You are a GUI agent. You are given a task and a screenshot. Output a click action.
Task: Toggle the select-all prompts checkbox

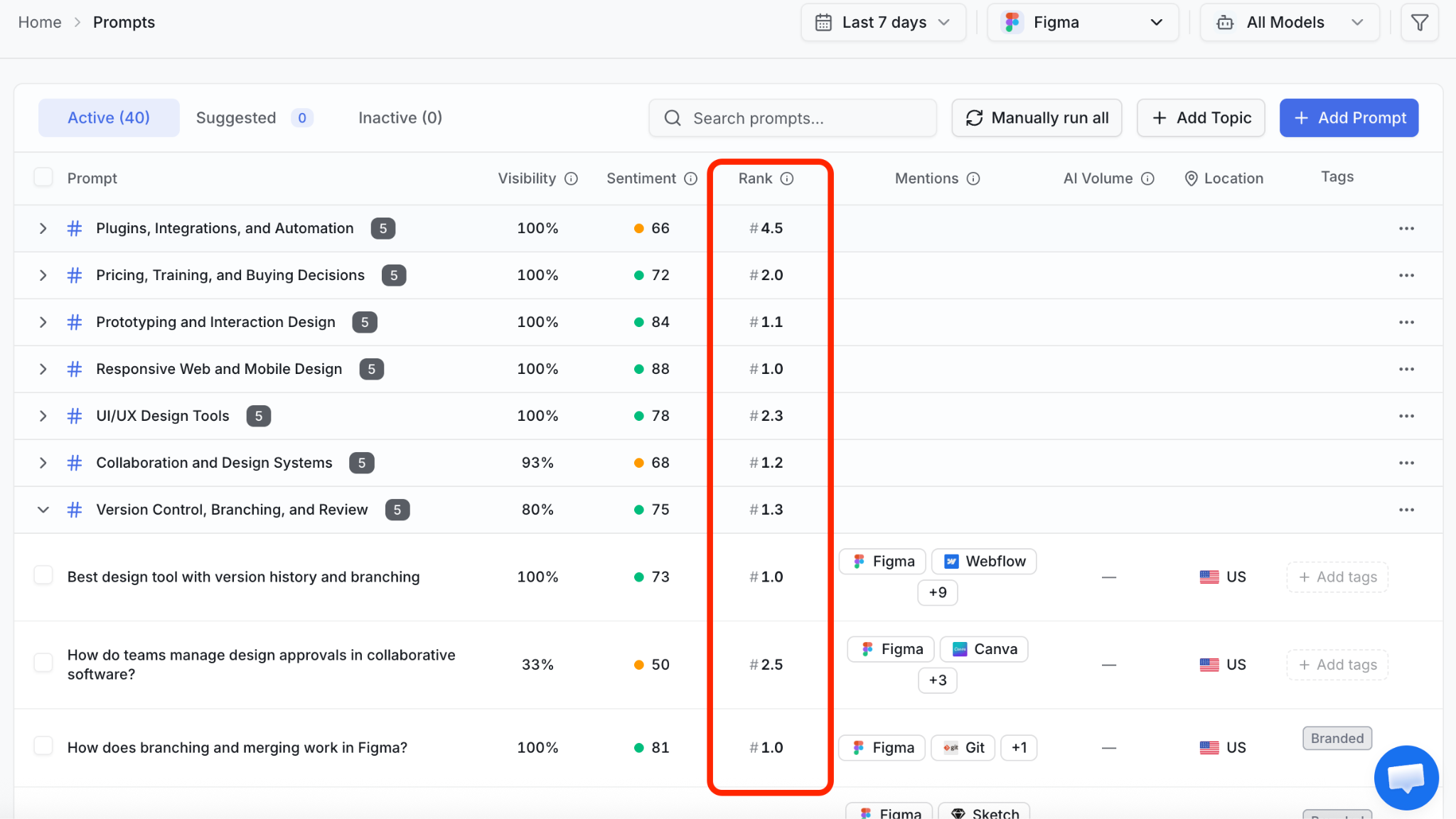43,177
